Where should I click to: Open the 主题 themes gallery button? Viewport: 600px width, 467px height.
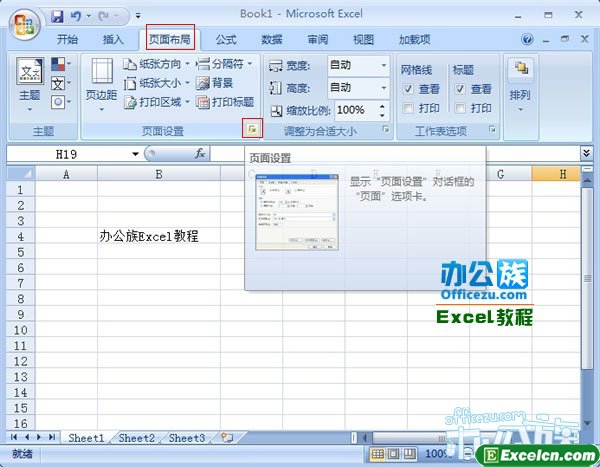(29, 85)
